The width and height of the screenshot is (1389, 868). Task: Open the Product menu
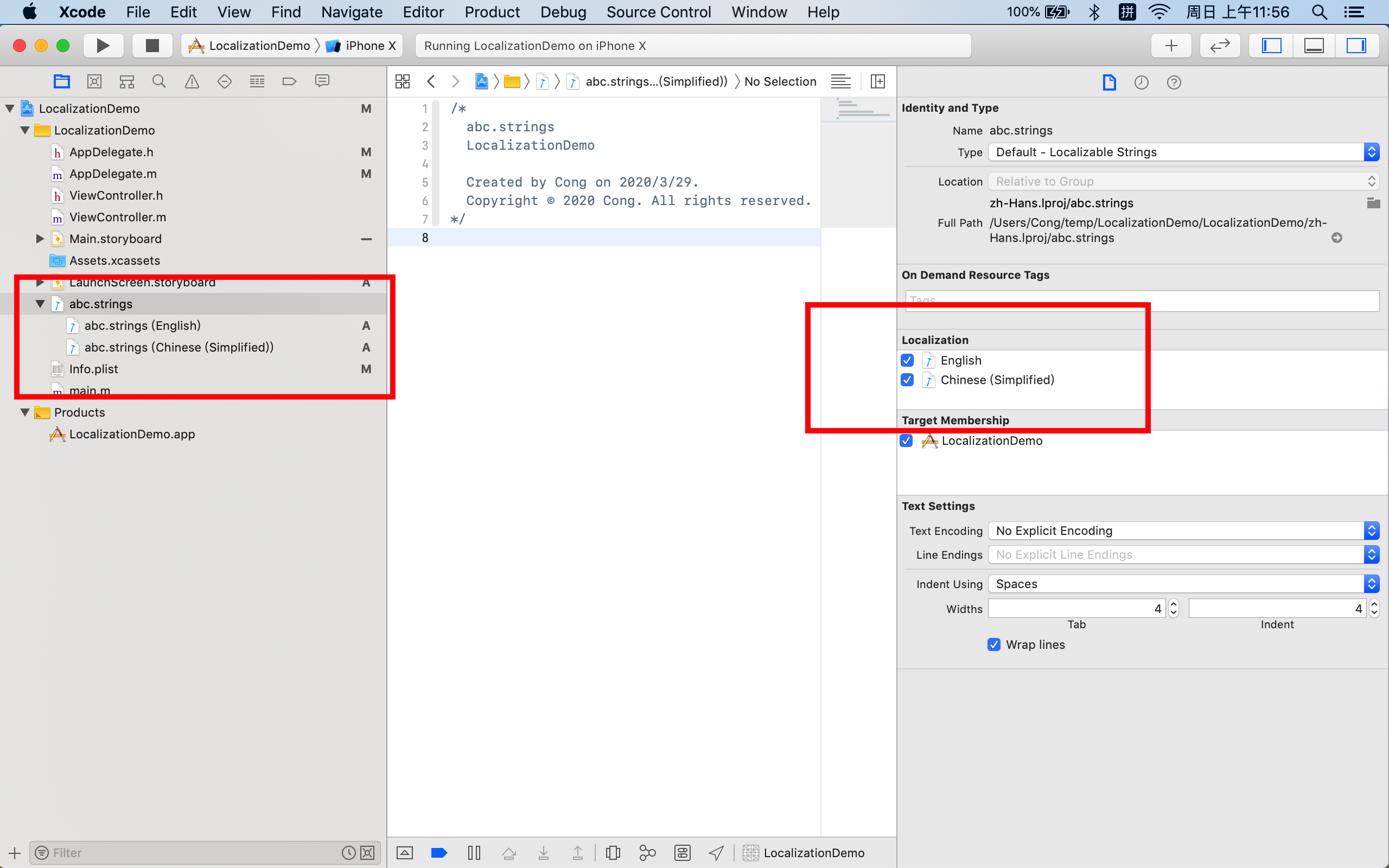click(x=492, y=12)
